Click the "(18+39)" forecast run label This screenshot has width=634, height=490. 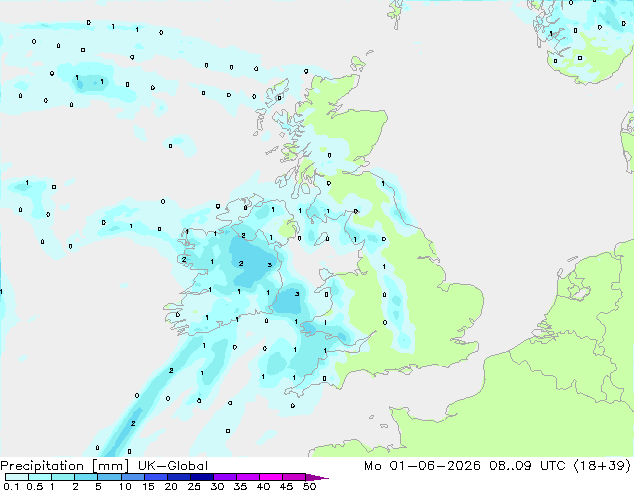(x=602, y=466)
